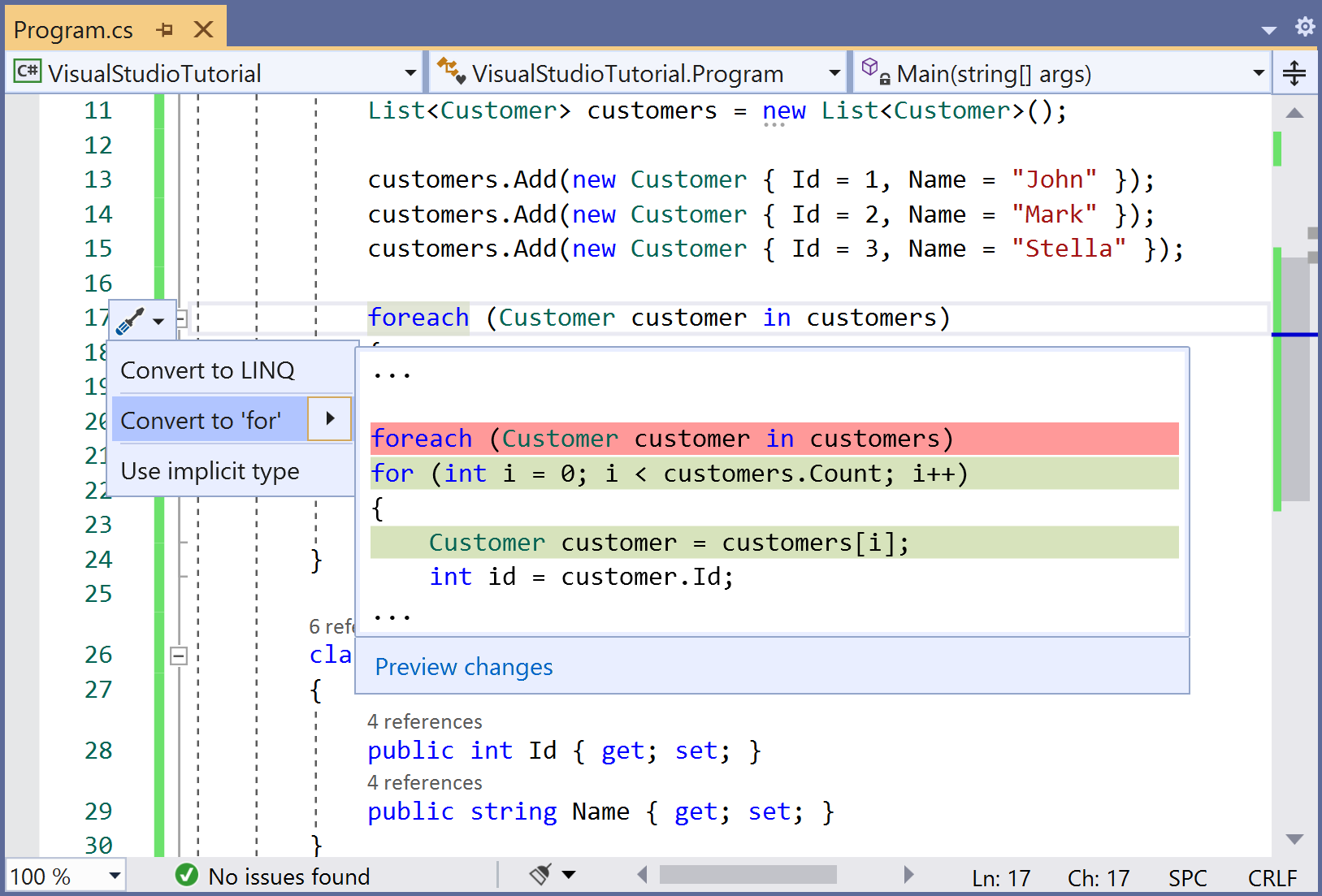Click the '4 references' CodeLens above Name

(424, 782)
